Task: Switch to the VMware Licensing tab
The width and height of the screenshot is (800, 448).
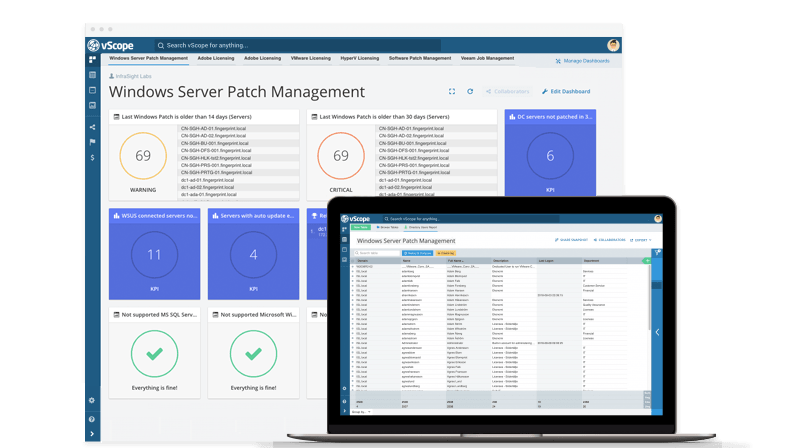Action: (311, 58)
